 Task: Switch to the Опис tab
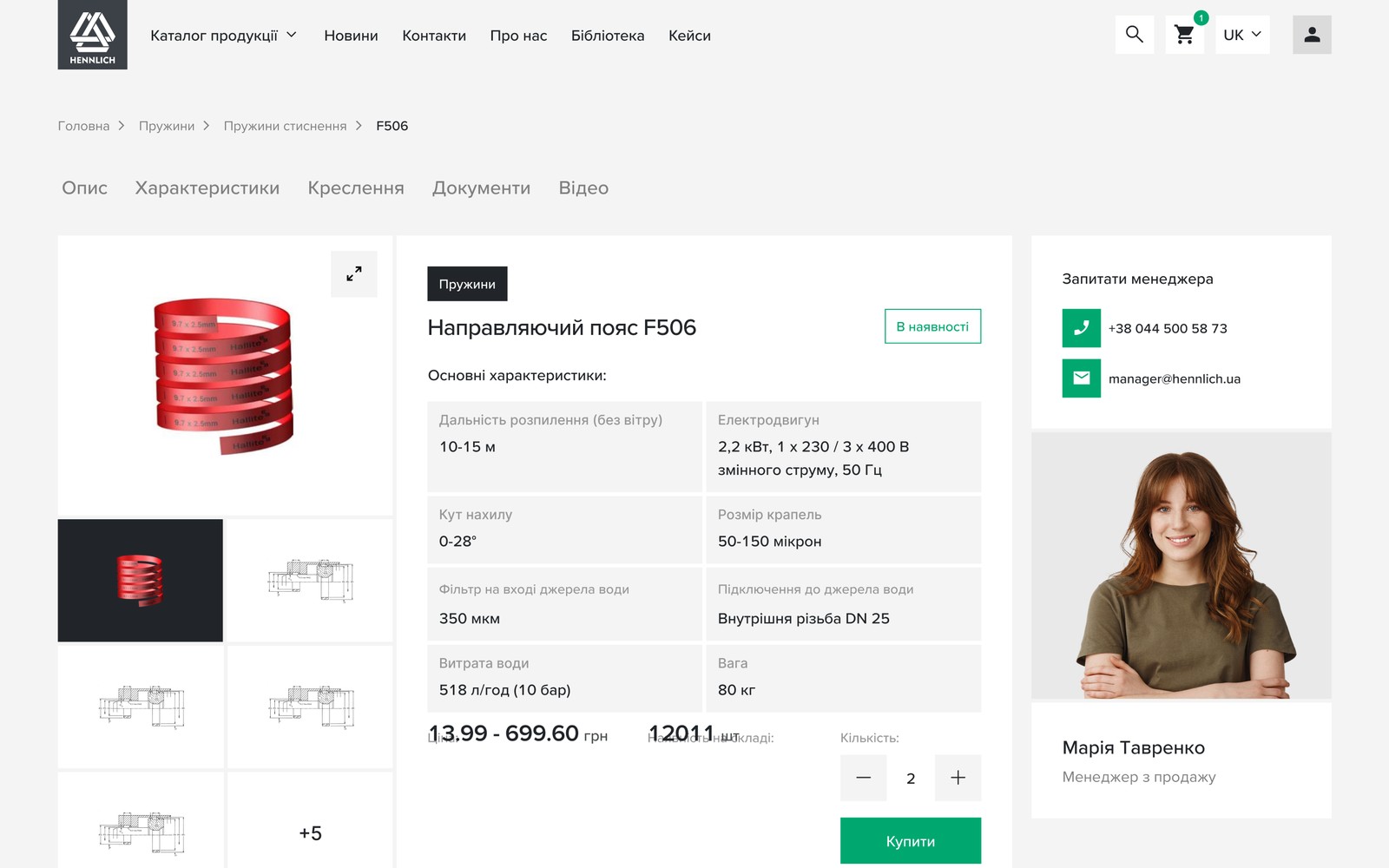click(x=84, y=188)
